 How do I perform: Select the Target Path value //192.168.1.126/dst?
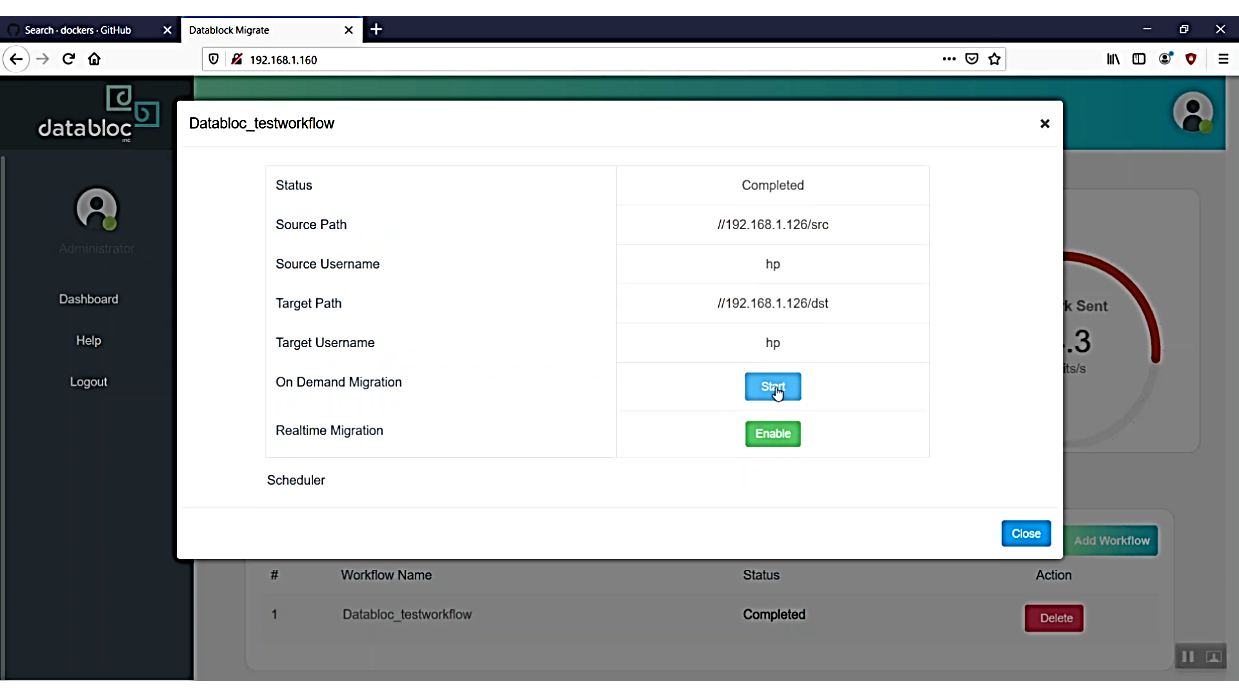[x=773, y=303]
